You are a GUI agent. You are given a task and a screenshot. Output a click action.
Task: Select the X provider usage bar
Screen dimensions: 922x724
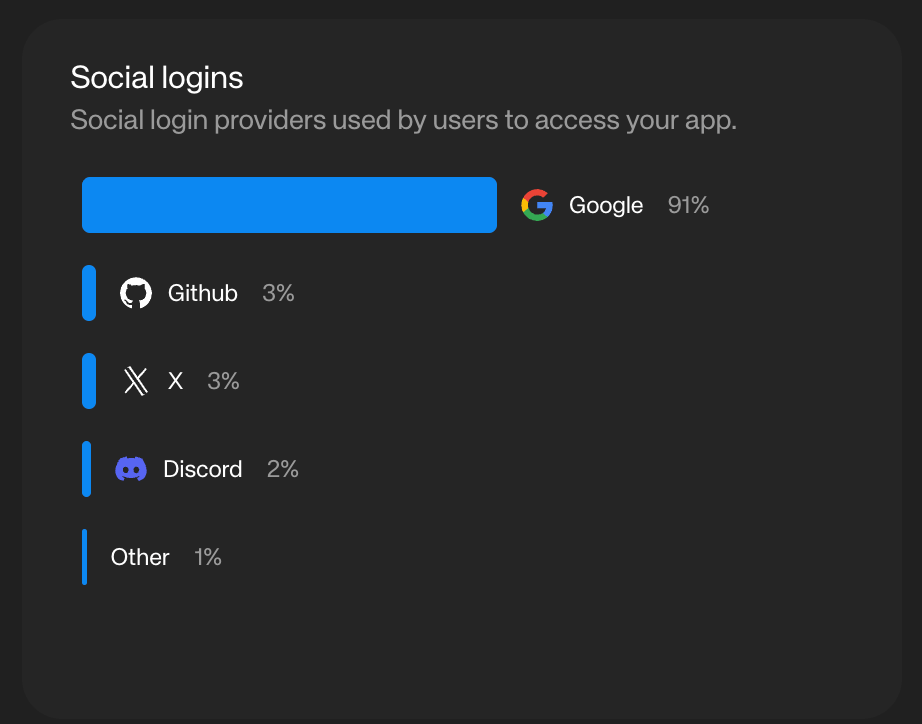pos(89,381)
